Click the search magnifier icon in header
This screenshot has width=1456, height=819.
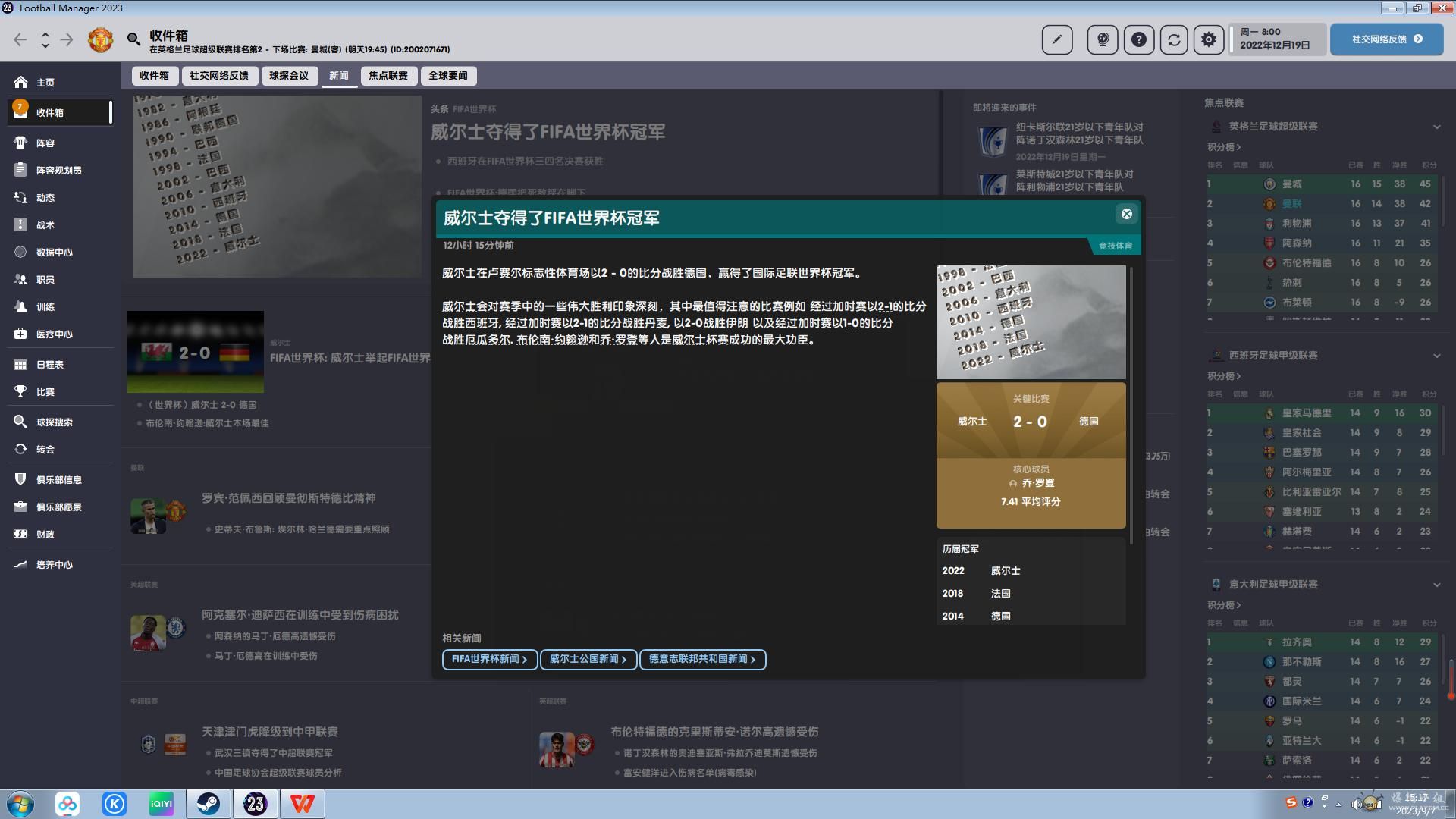click(x=133, y=39)
